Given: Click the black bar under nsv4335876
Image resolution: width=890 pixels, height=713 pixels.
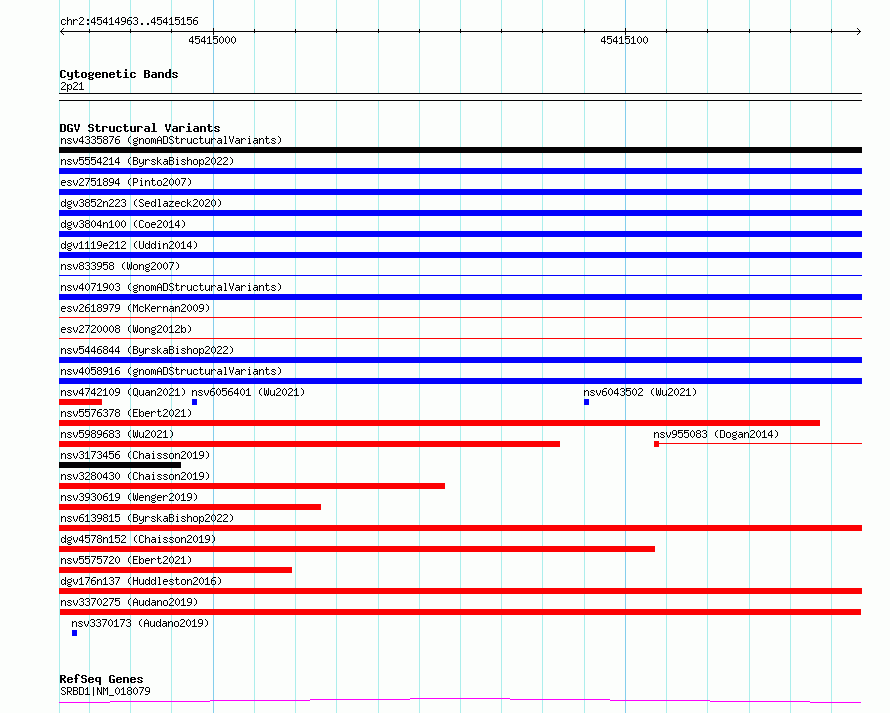Looking at the screenshot, I should [460, 150].
